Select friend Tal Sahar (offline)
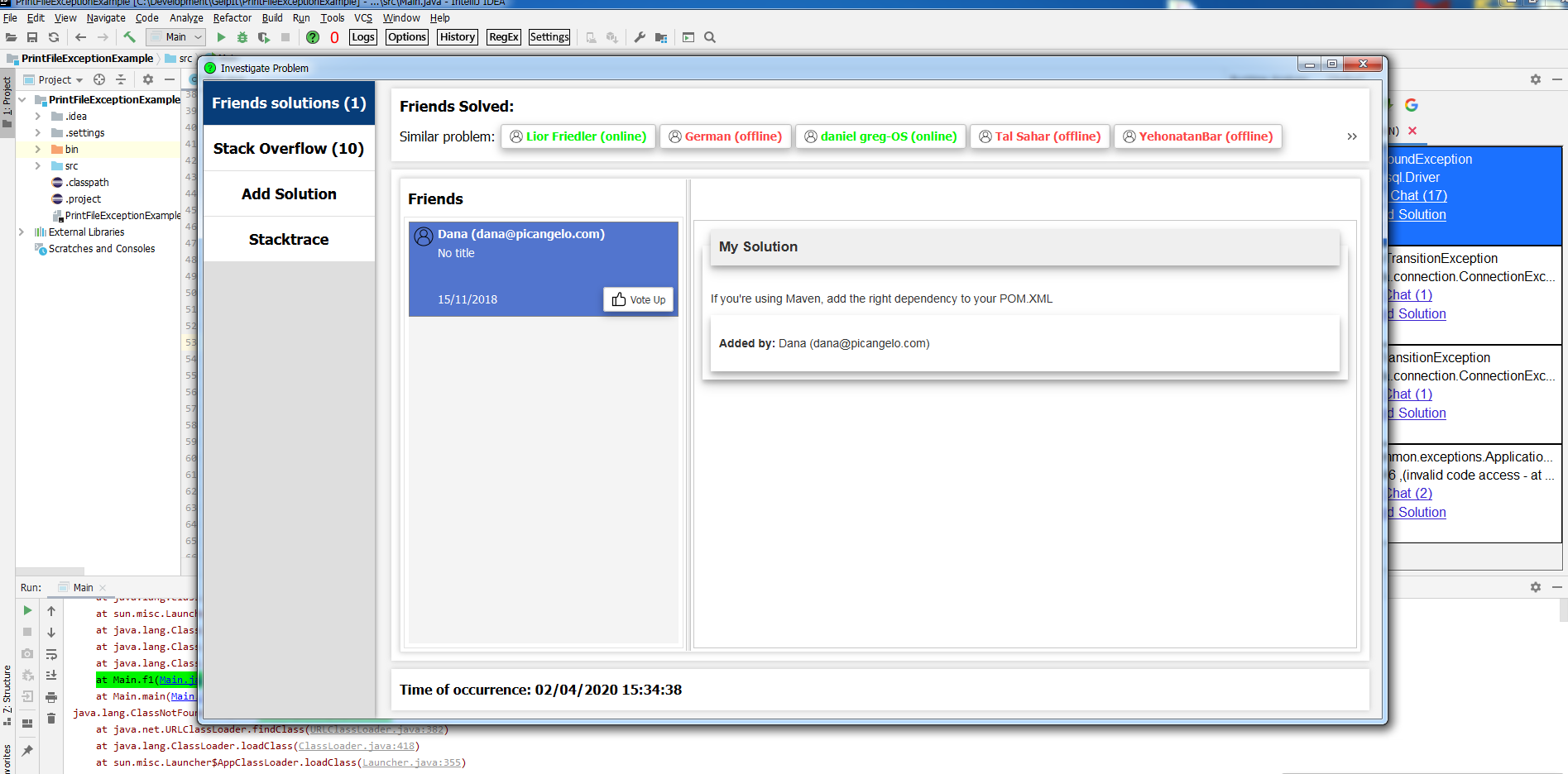The image size is (1568, 774). click(x=1040, y=136)
